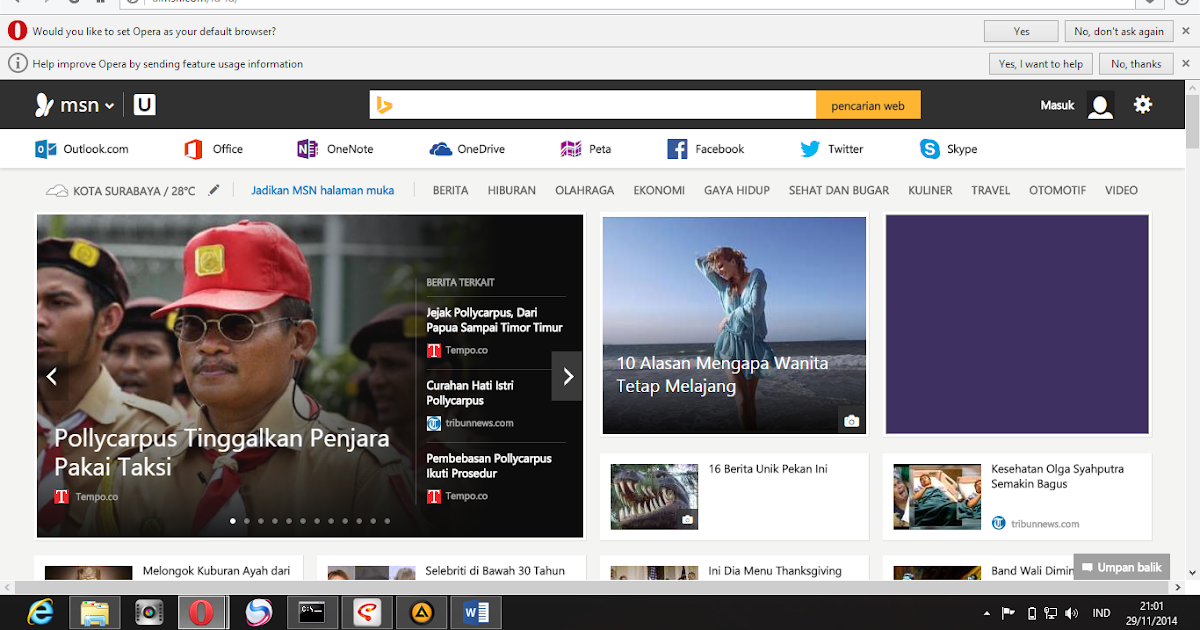The image size is (1200, 630).
Task: Open the EKONOMI menu item
Action: [x=659, y=190]
